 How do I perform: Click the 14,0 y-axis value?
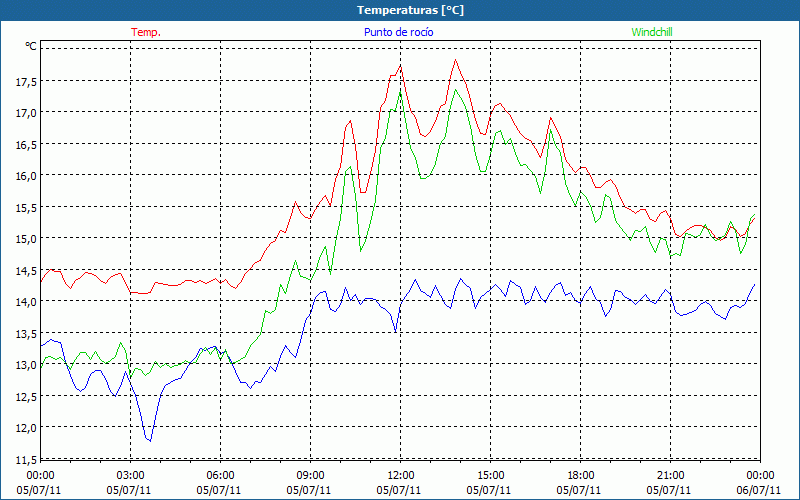click(x=26, y=302)
